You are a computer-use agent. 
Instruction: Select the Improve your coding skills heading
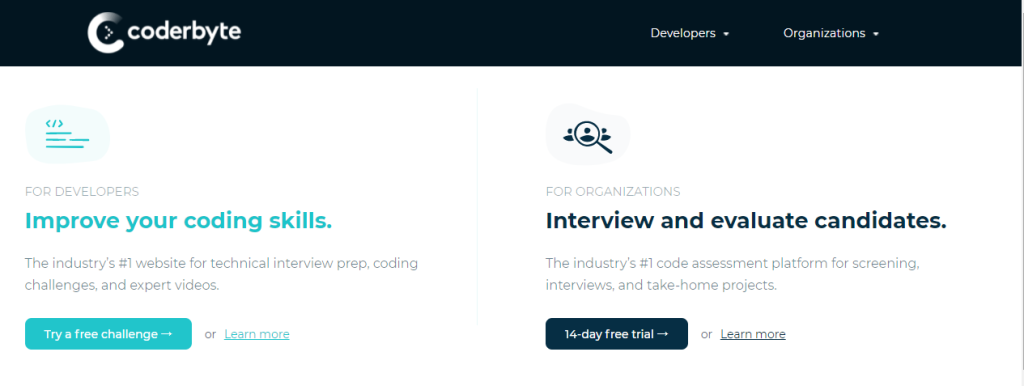point(178,221)
